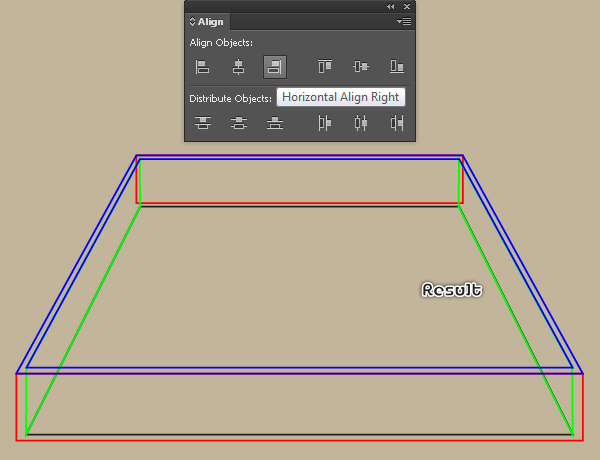Image resolution: width=600 pixels, height=460 pixels.
Task: Click the Vertical Distribute Top icon
Action: tap(203, 123)
